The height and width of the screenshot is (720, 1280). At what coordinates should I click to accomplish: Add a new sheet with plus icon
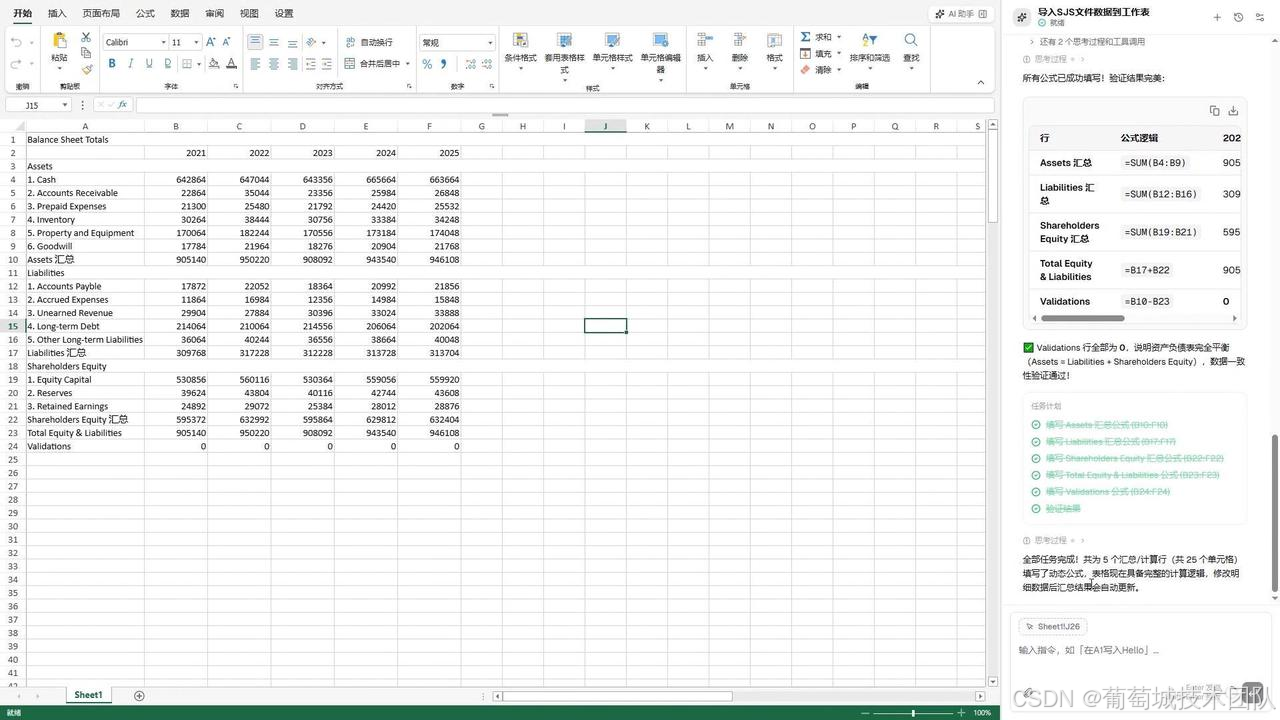139,696
